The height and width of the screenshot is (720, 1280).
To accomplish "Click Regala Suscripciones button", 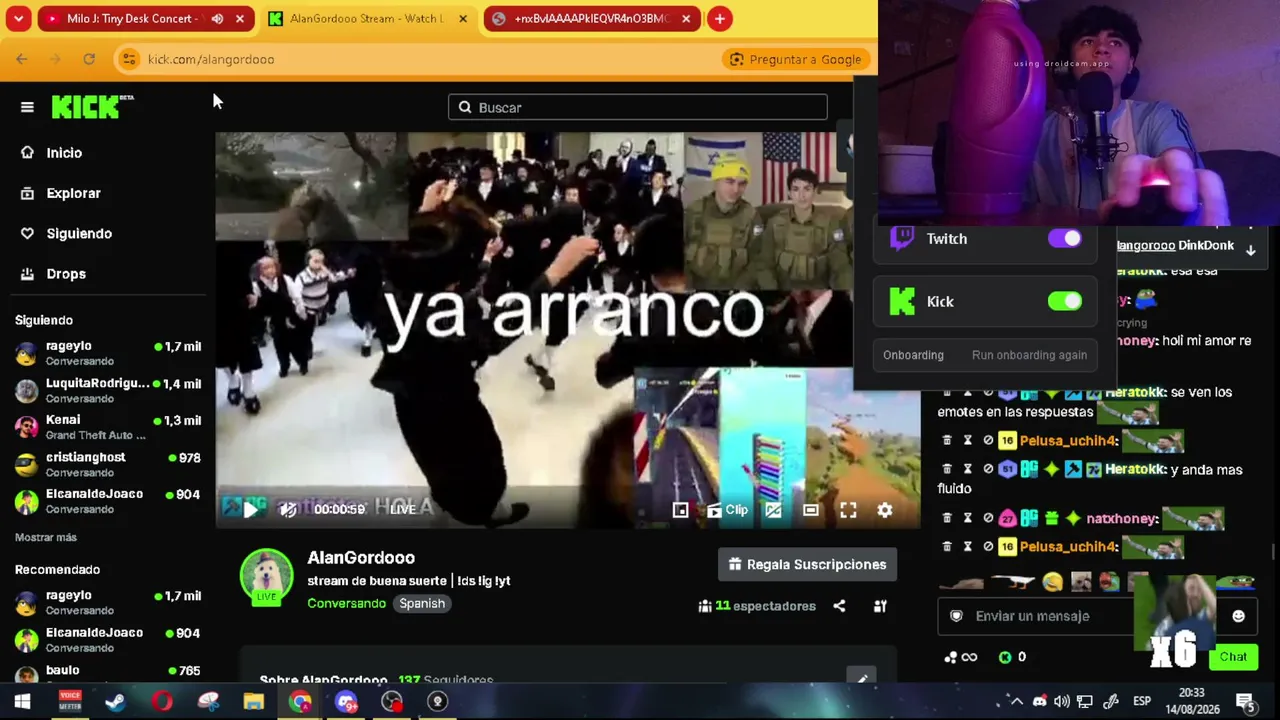I will pos(807,564).
